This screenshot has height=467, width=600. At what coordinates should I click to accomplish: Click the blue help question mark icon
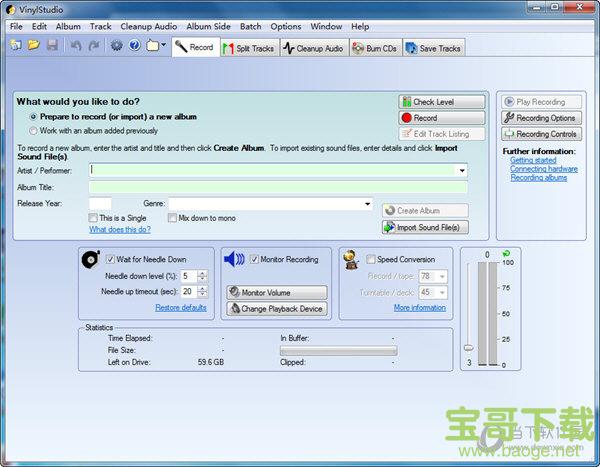(134, 46)
